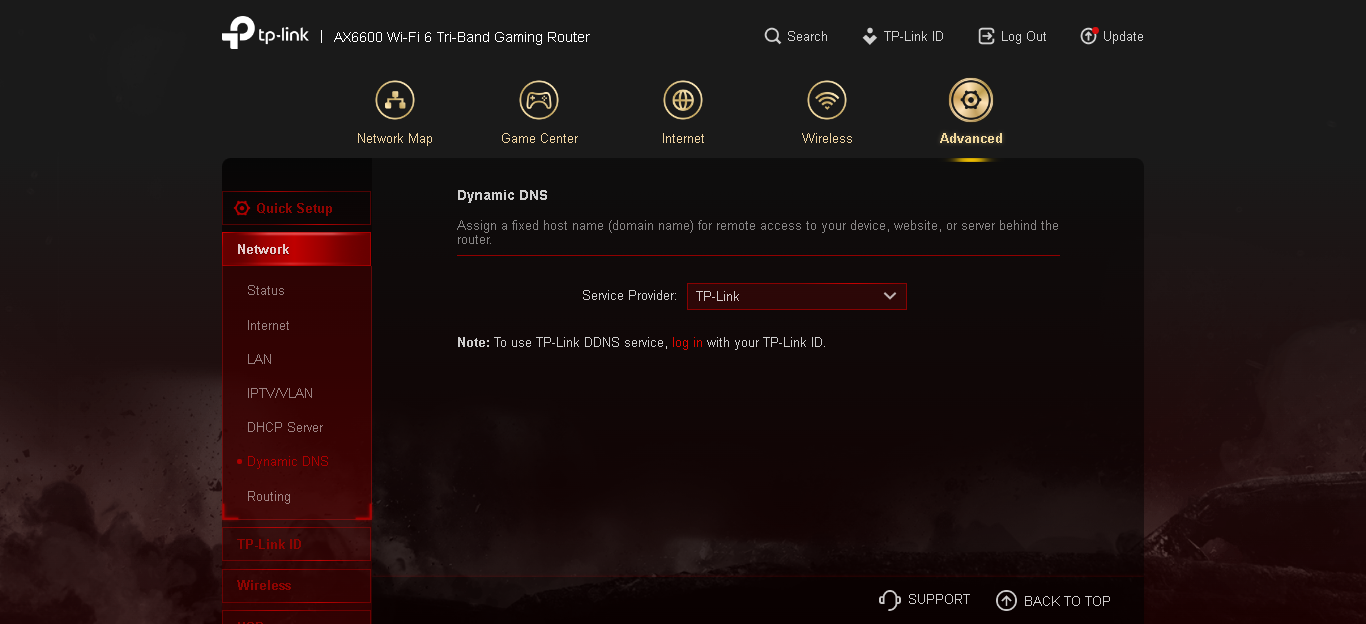This screenshot has height=624, width=1366.
Task: Click the tp-link logo
Action: [265, 32]
